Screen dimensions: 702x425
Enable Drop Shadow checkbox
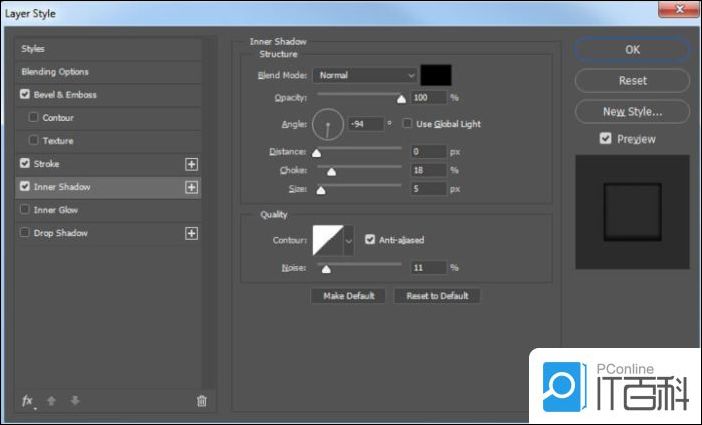(x=25, y=232)
